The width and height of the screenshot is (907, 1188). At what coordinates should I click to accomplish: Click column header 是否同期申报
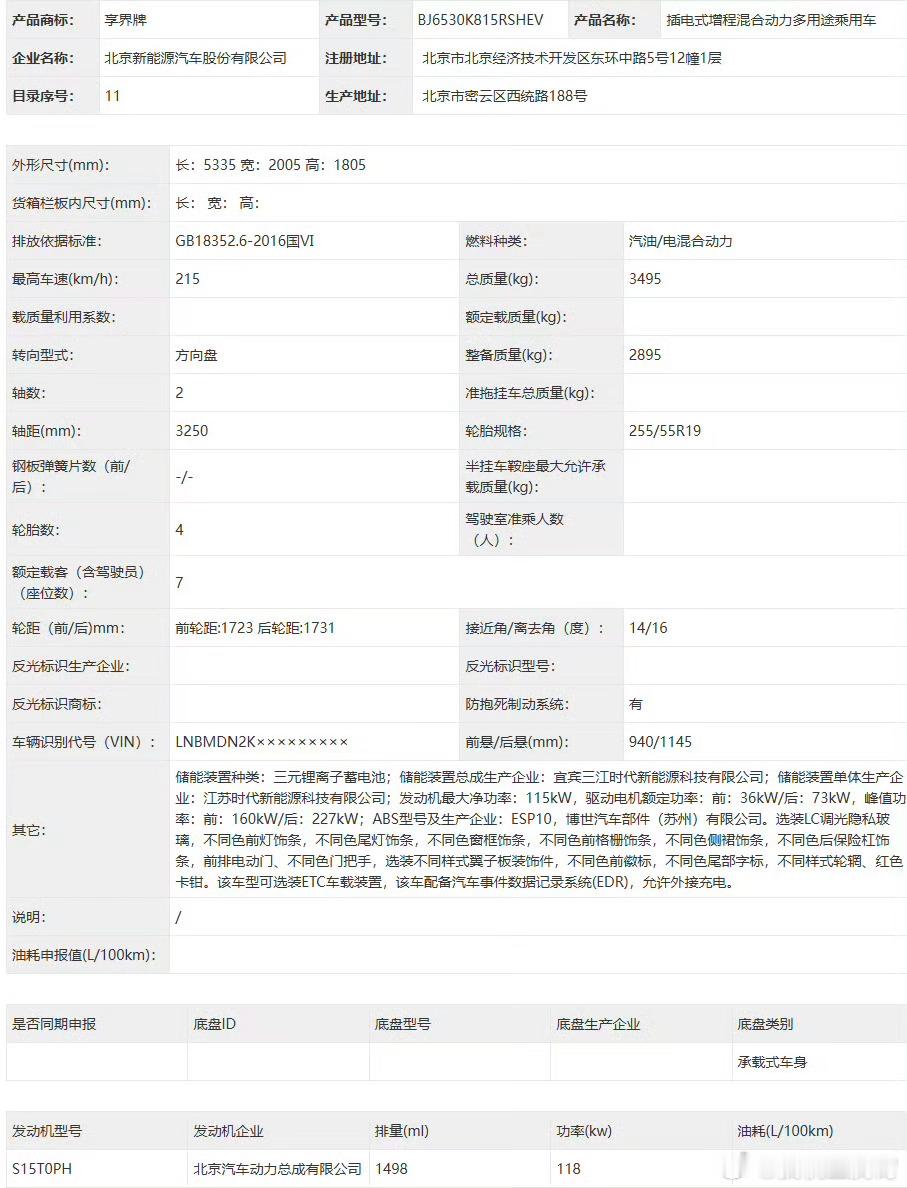click(x=54, y=1024)
